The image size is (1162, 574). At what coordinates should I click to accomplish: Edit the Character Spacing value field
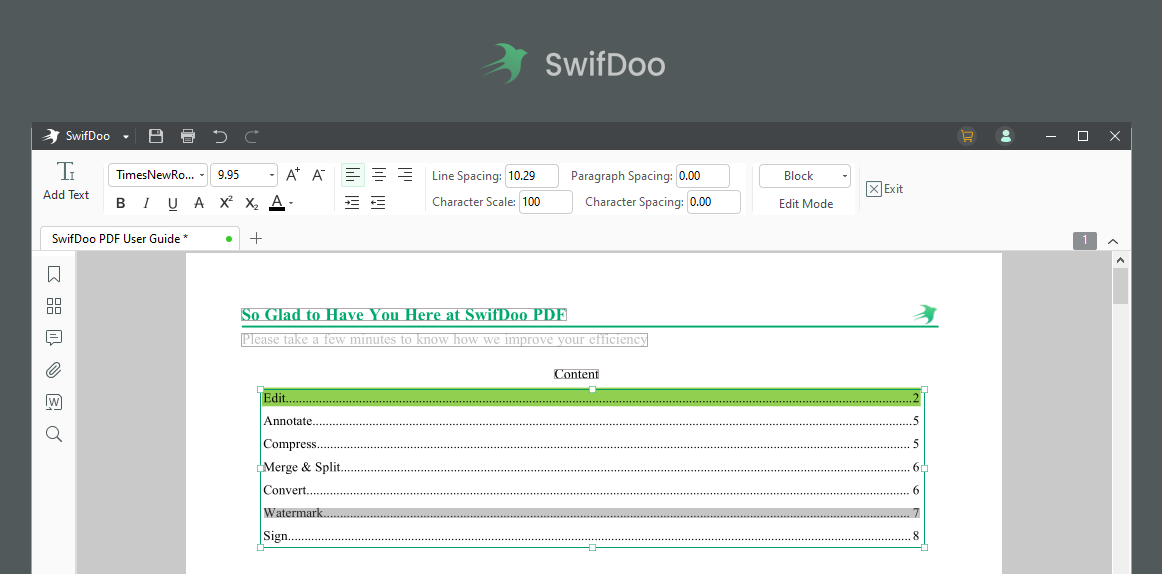click(x=714, y=201)
